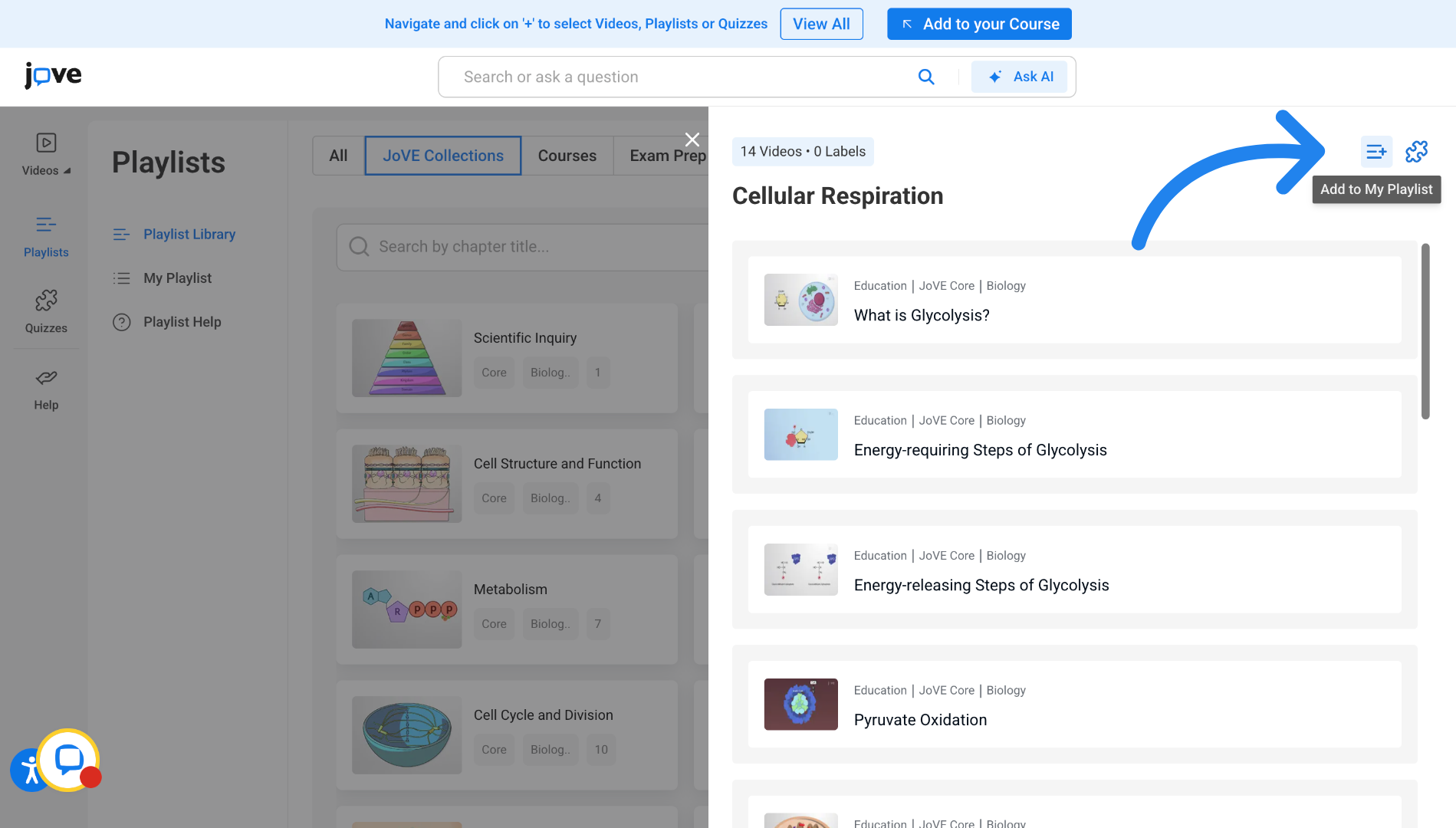Open the Metabolism playlist thumbnail
The width and height of the screenshot is (1456, 828).
[x=407, y=609]
